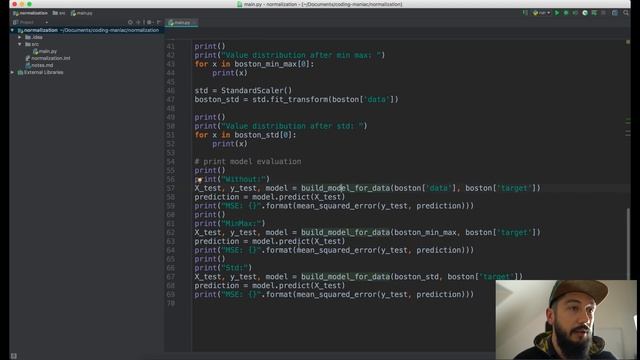Click the Search Everywhere magnifier icon
Image resolution: width=640 pixels, height=360 pixels.
pyautogui.click(x=626, y=13)
